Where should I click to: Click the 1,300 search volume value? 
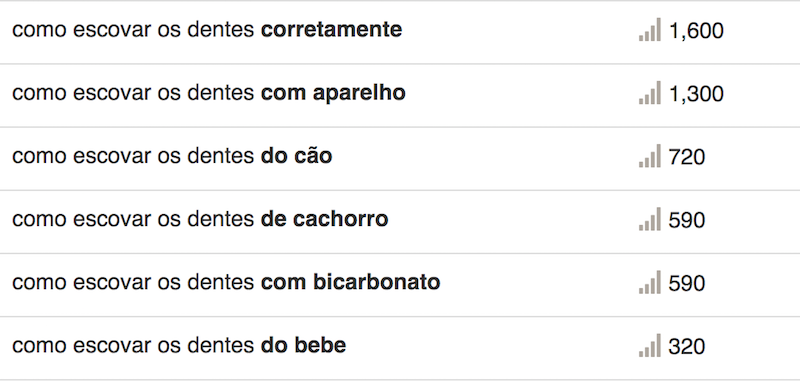[x=696, y=94]
